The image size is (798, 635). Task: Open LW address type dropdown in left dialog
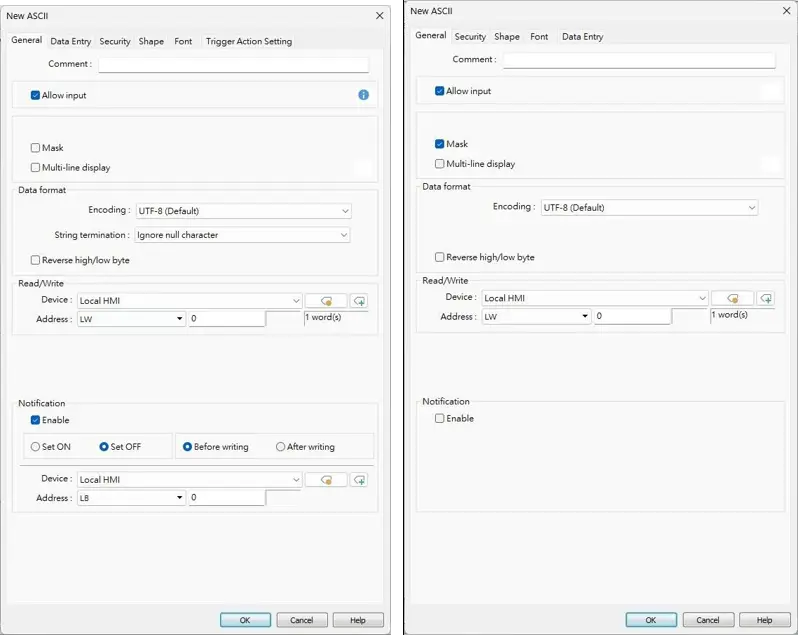point(131,319)
